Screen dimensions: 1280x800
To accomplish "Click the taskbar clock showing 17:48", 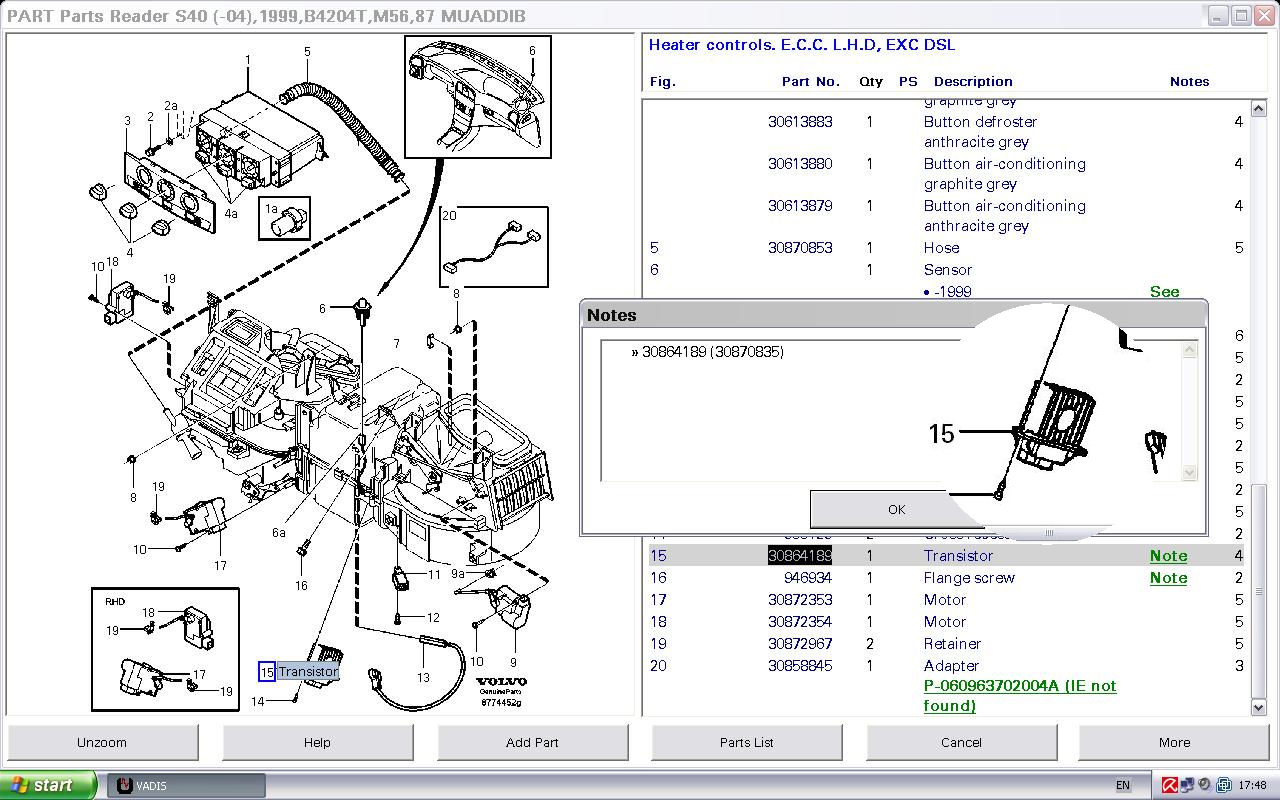I will pyautogui.click(x=1252, y=785).
